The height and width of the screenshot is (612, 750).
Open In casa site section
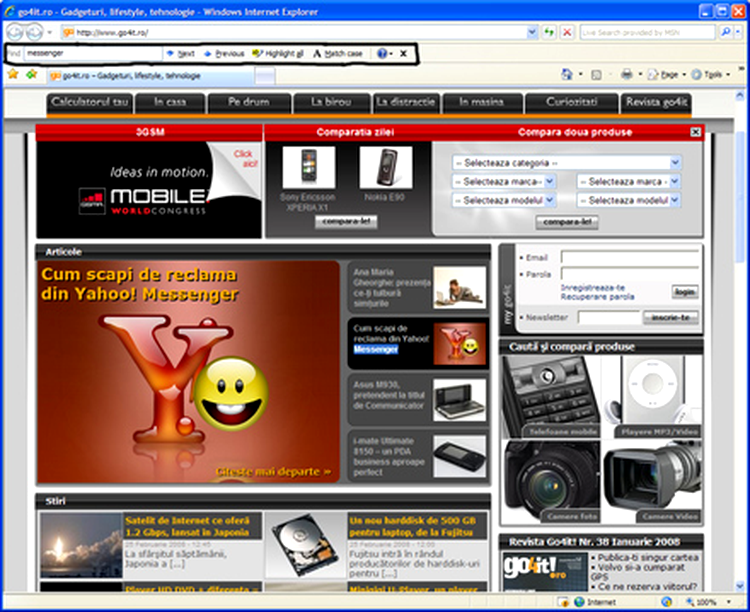(170, 102)
